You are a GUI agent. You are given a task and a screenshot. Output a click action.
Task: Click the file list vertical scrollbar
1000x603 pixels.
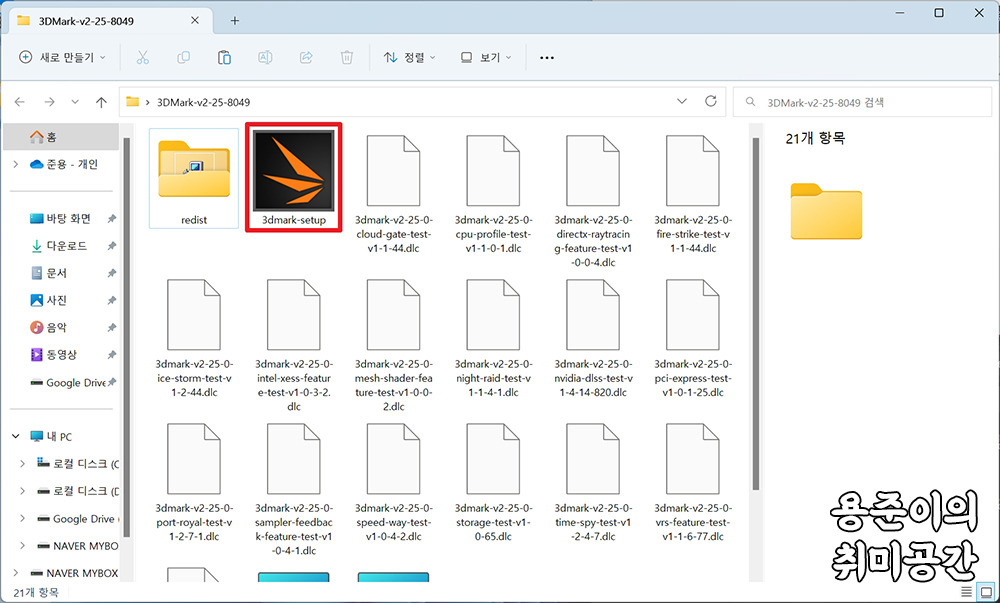click(756, 314)
